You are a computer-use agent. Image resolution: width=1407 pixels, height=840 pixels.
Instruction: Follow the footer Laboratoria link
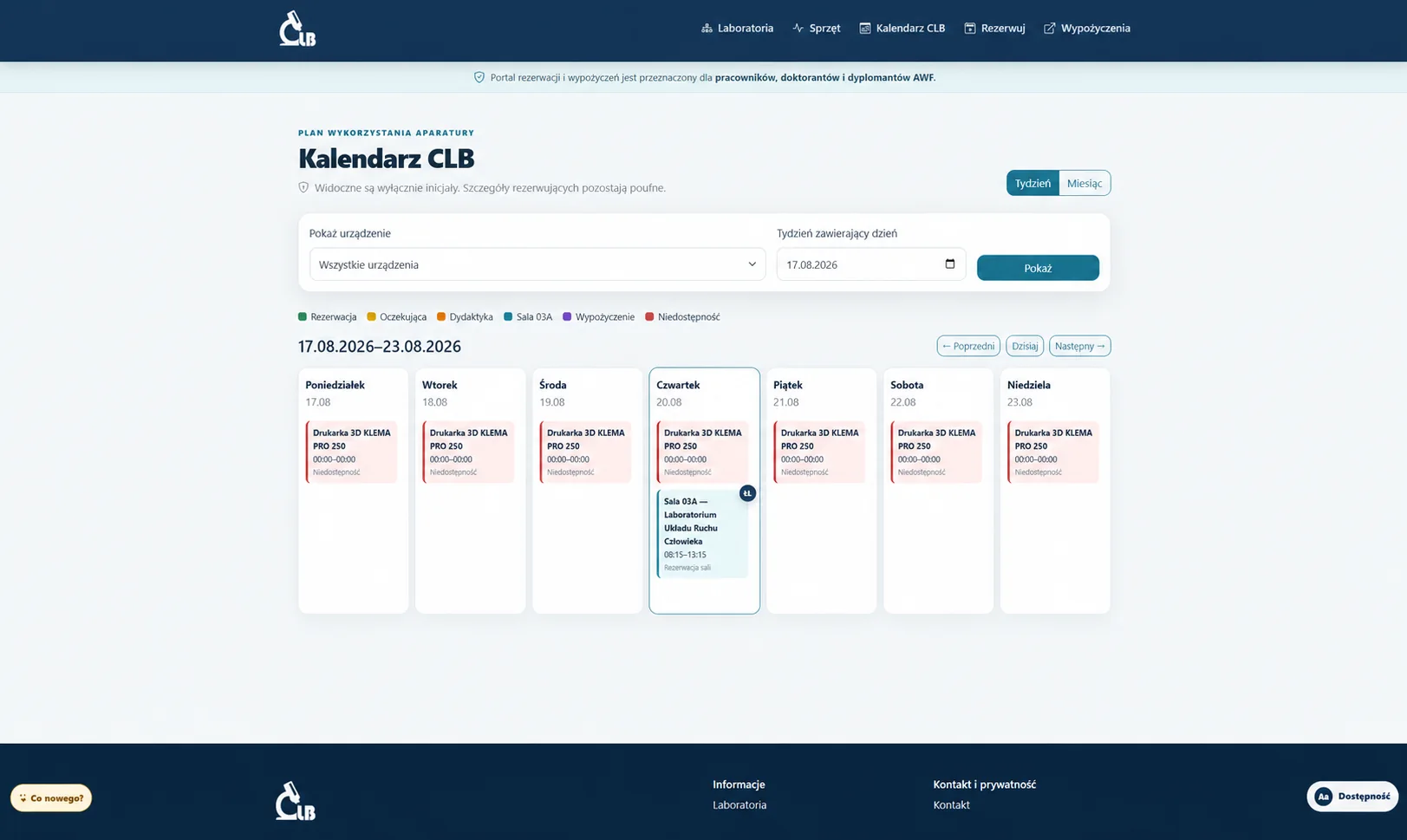[739, 804]
